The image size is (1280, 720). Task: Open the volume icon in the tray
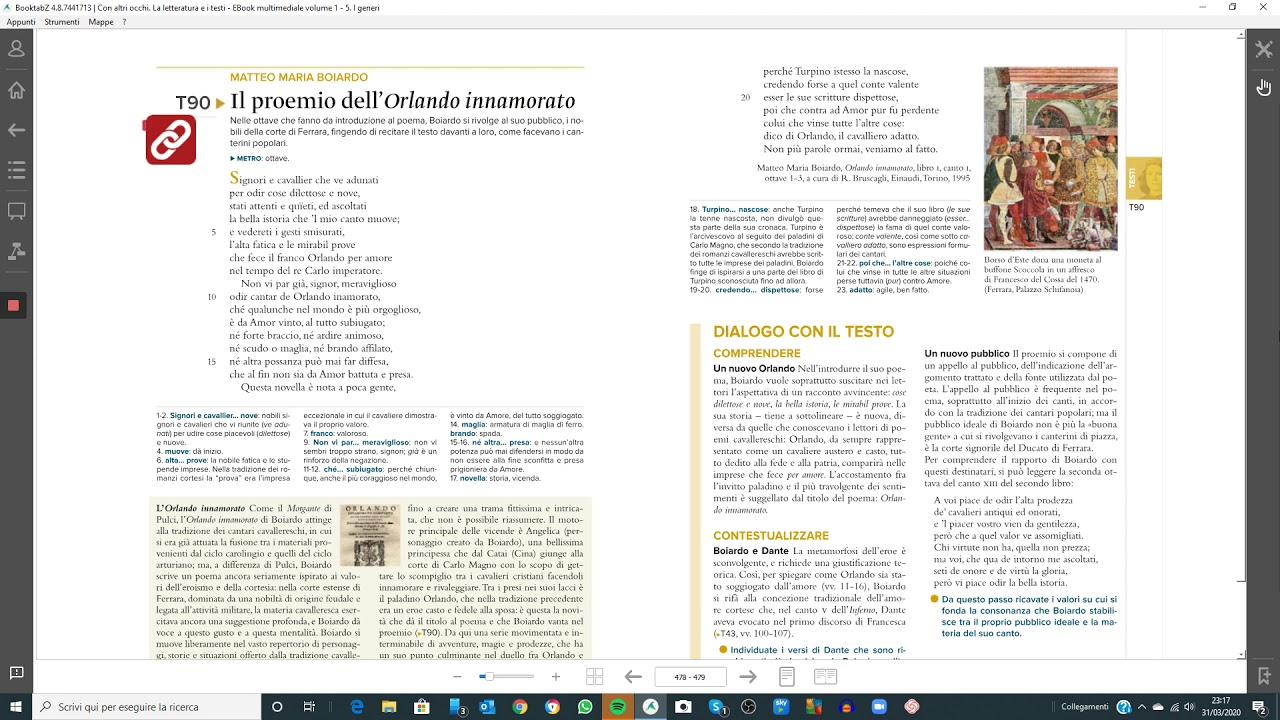(1188, 706)
